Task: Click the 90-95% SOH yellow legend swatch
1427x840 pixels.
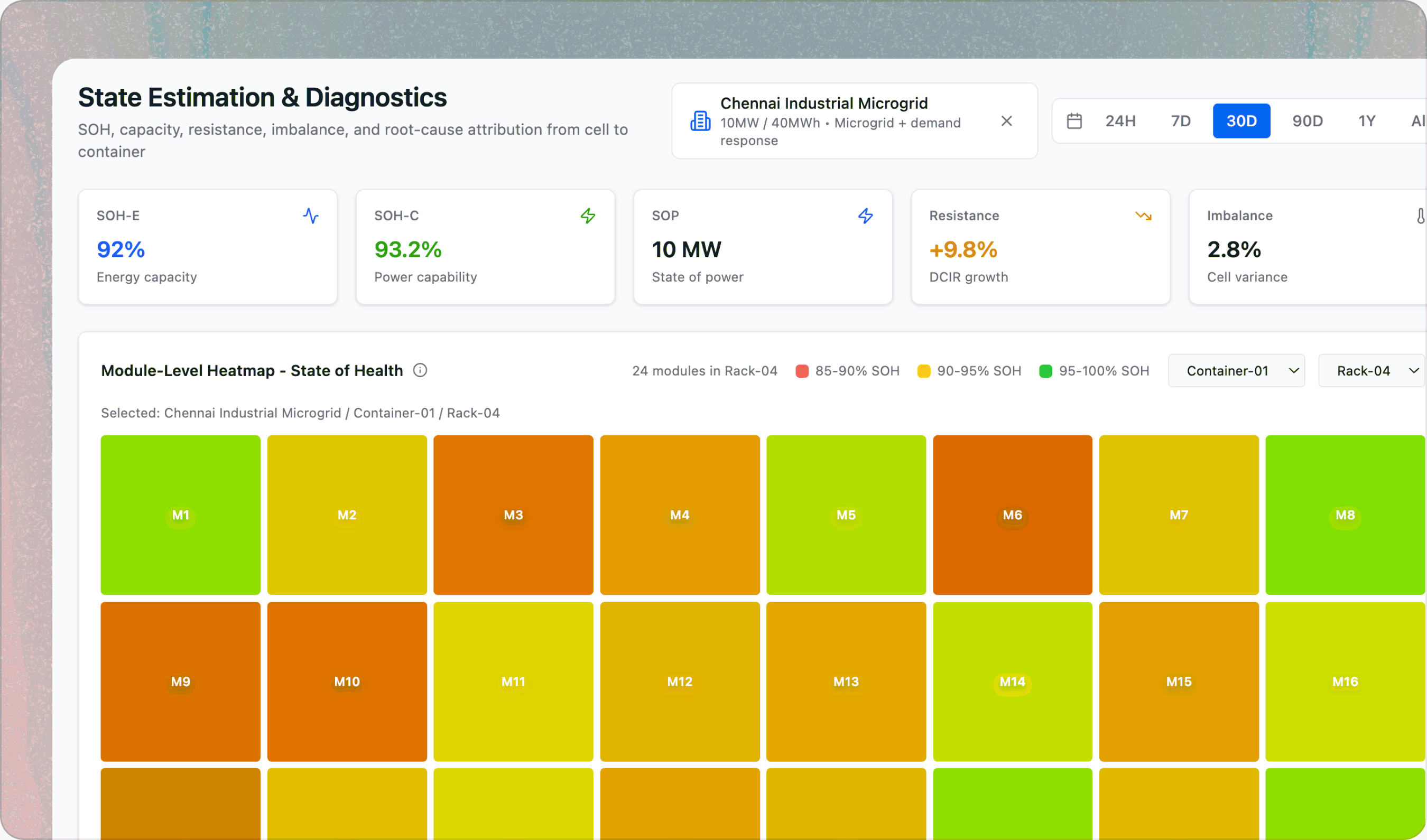Action: tap(924, 371)
